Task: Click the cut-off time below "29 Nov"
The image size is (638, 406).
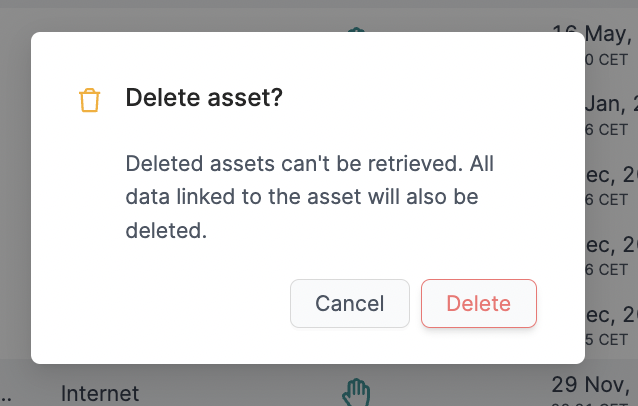Action: (x=590, y=404)
